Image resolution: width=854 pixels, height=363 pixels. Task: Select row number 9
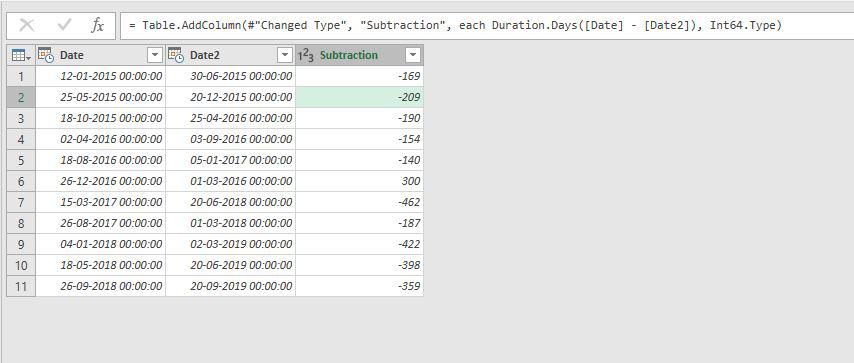(21, 244)
